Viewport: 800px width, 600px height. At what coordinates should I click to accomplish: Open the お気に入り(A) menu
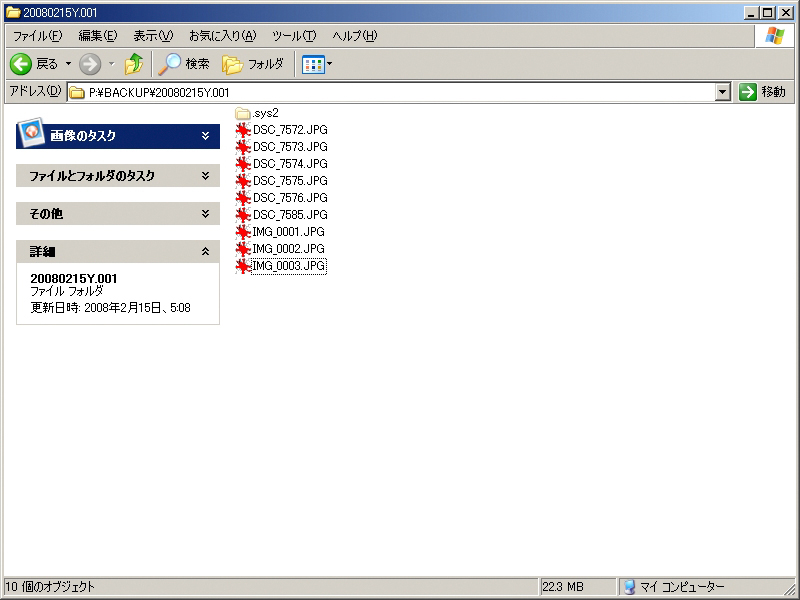[222, 36]
